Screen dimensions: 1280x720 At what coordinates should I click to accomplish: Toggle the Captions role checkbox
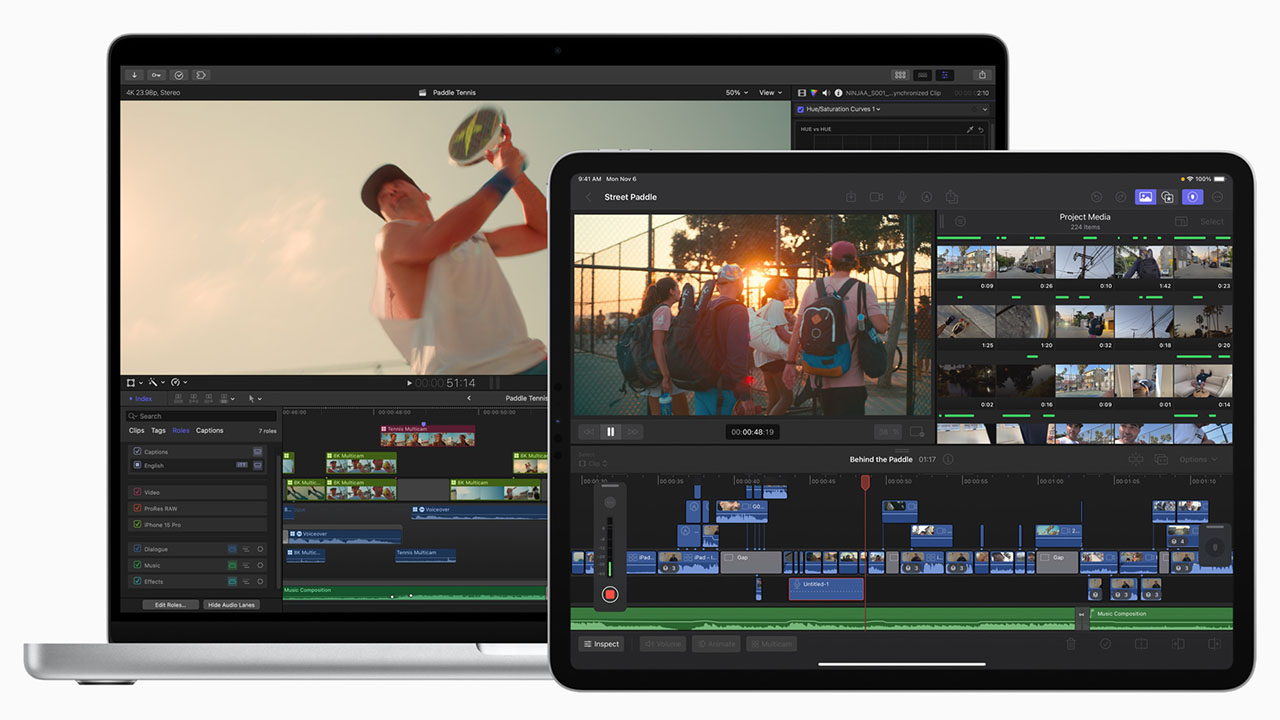[138, 451]
